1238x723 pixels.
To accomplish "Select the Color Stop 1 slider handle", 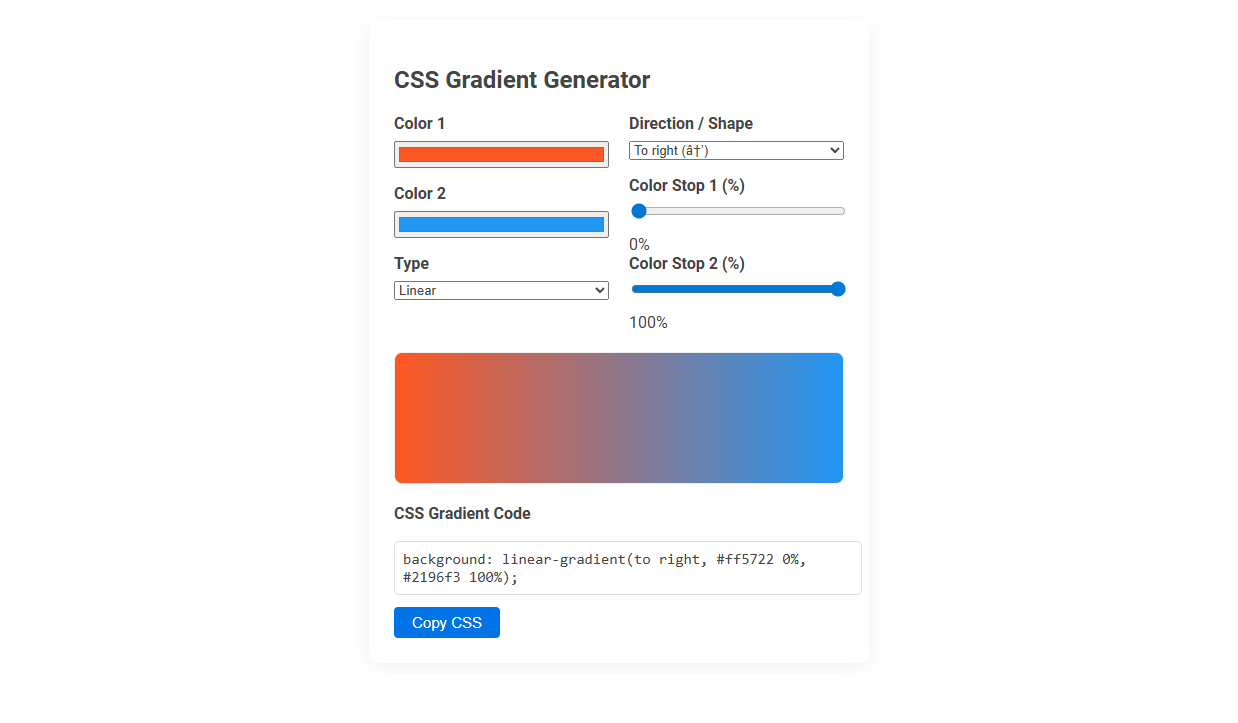I will click(x=638, y=210).
